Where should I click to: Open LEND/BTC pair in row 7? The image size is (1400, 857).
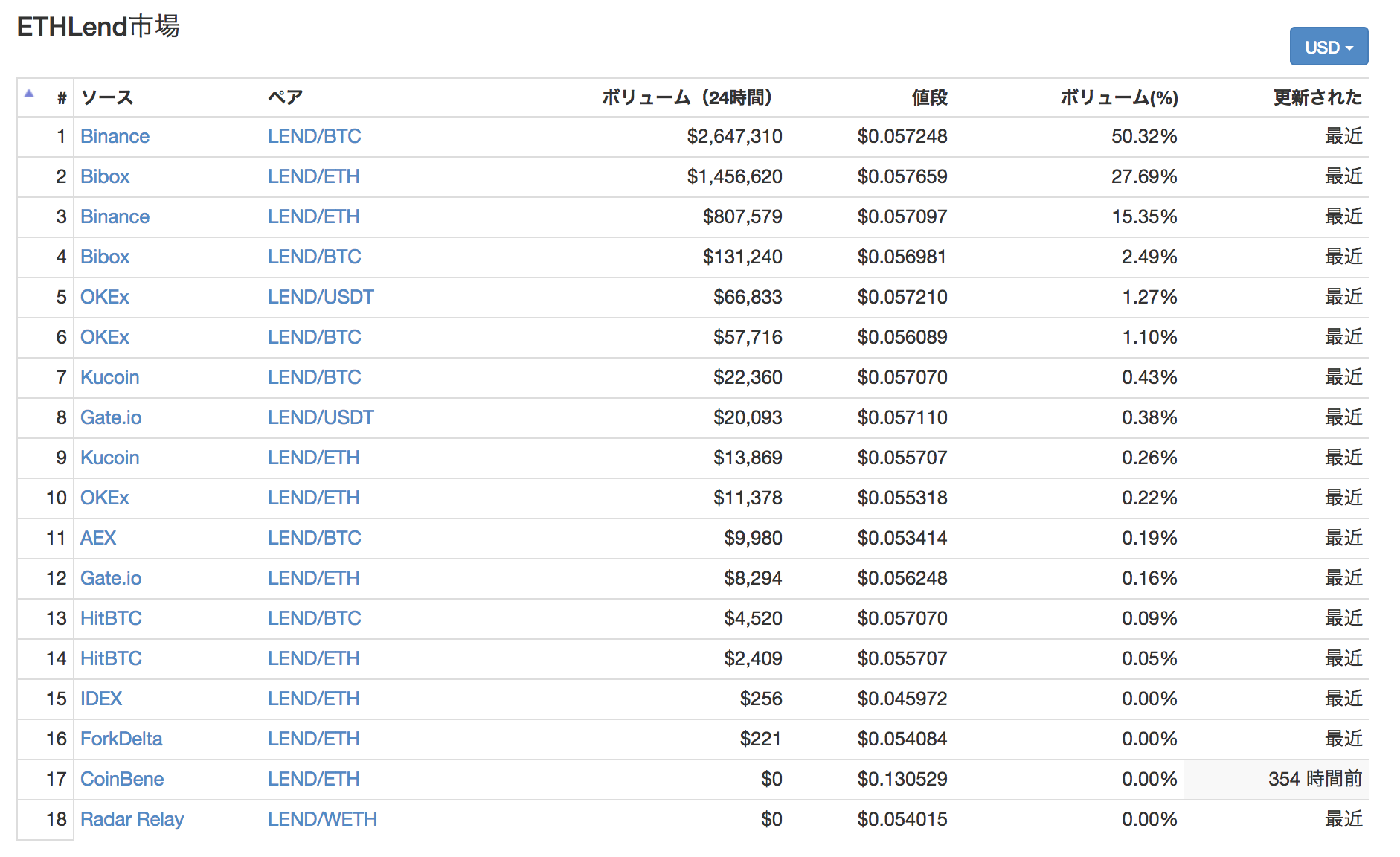(314, 377)
